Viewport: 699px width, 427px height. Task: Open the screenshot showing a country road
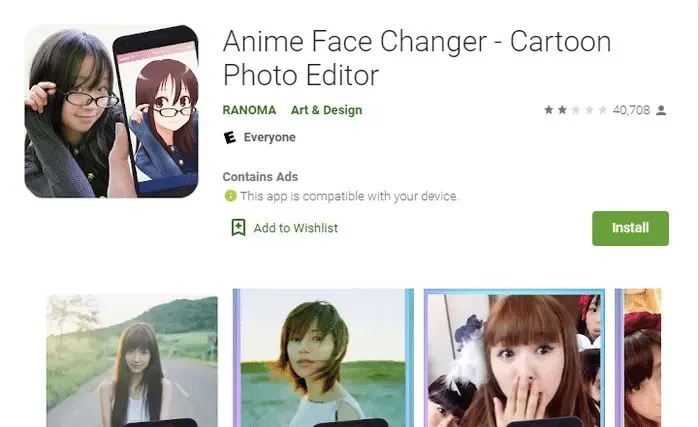click(x=132, y=360)
